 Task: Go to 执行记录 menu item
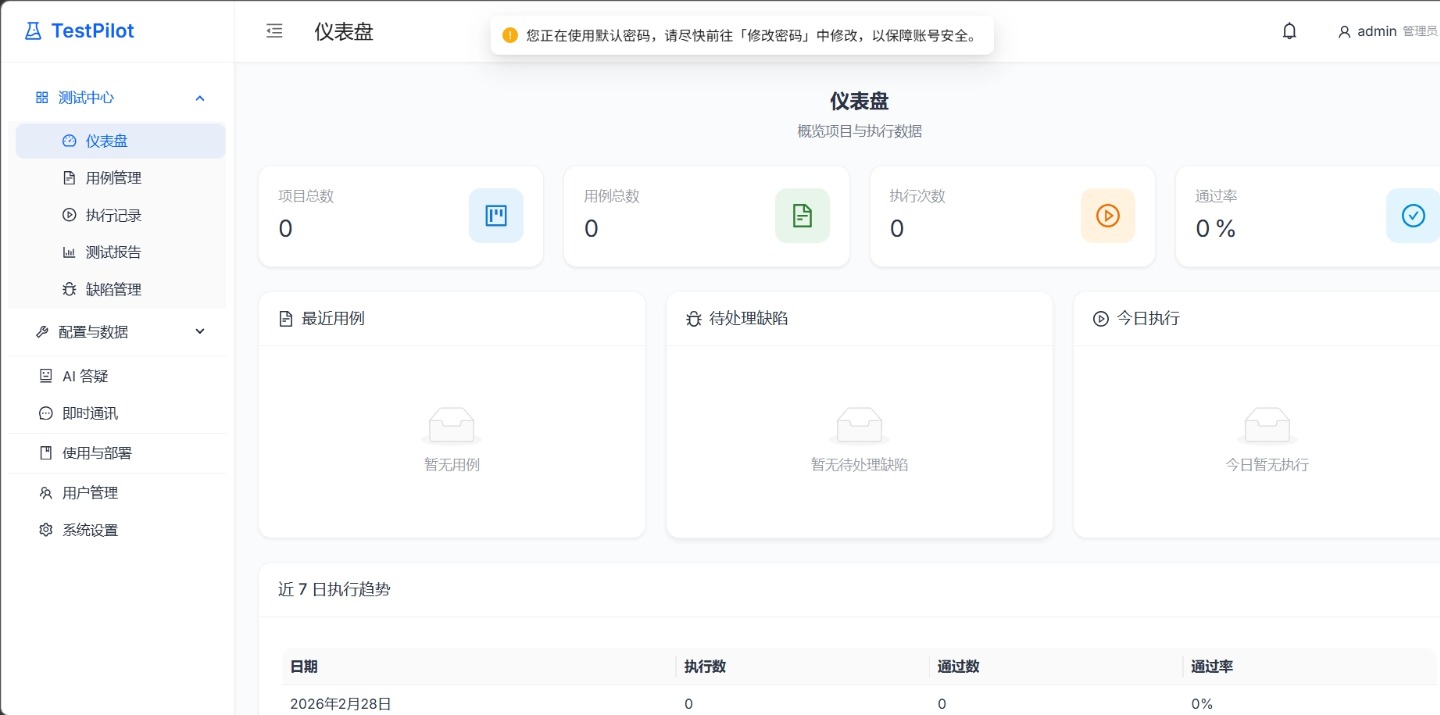[x=120, y=215]
